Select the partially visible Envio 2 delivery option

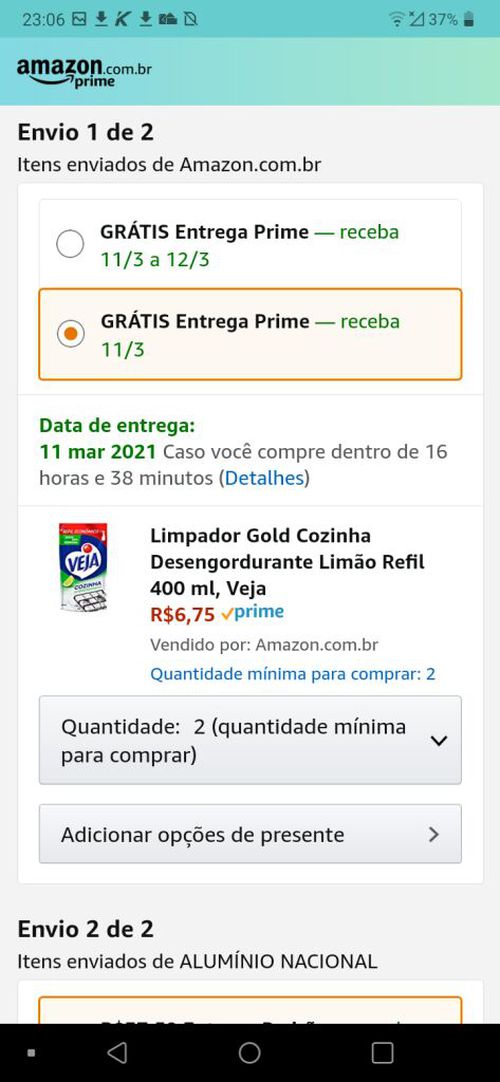point(250,1010)
